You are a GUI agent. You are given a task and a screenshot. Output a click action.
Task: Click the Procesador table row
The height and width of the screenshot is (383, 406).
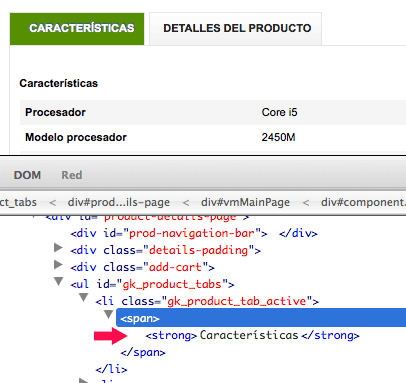point(213,112)
